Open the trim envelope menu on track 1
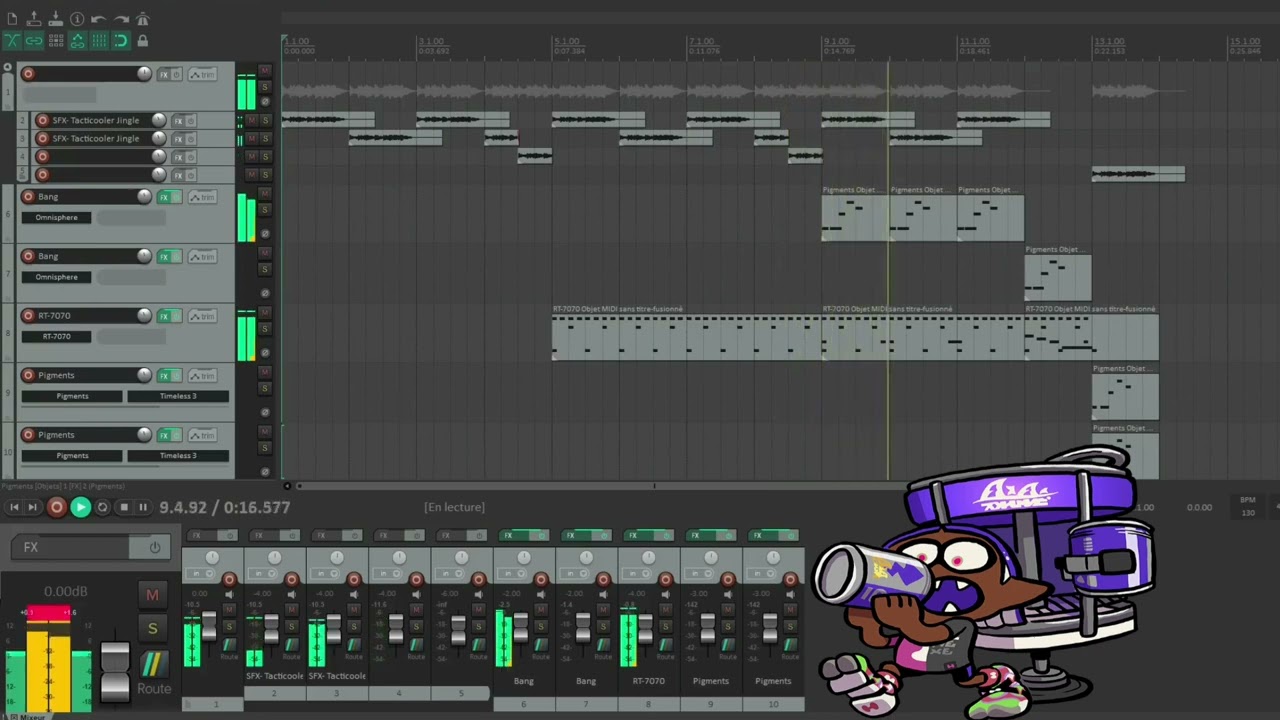The image size is (1280, 720). point(203,75)
